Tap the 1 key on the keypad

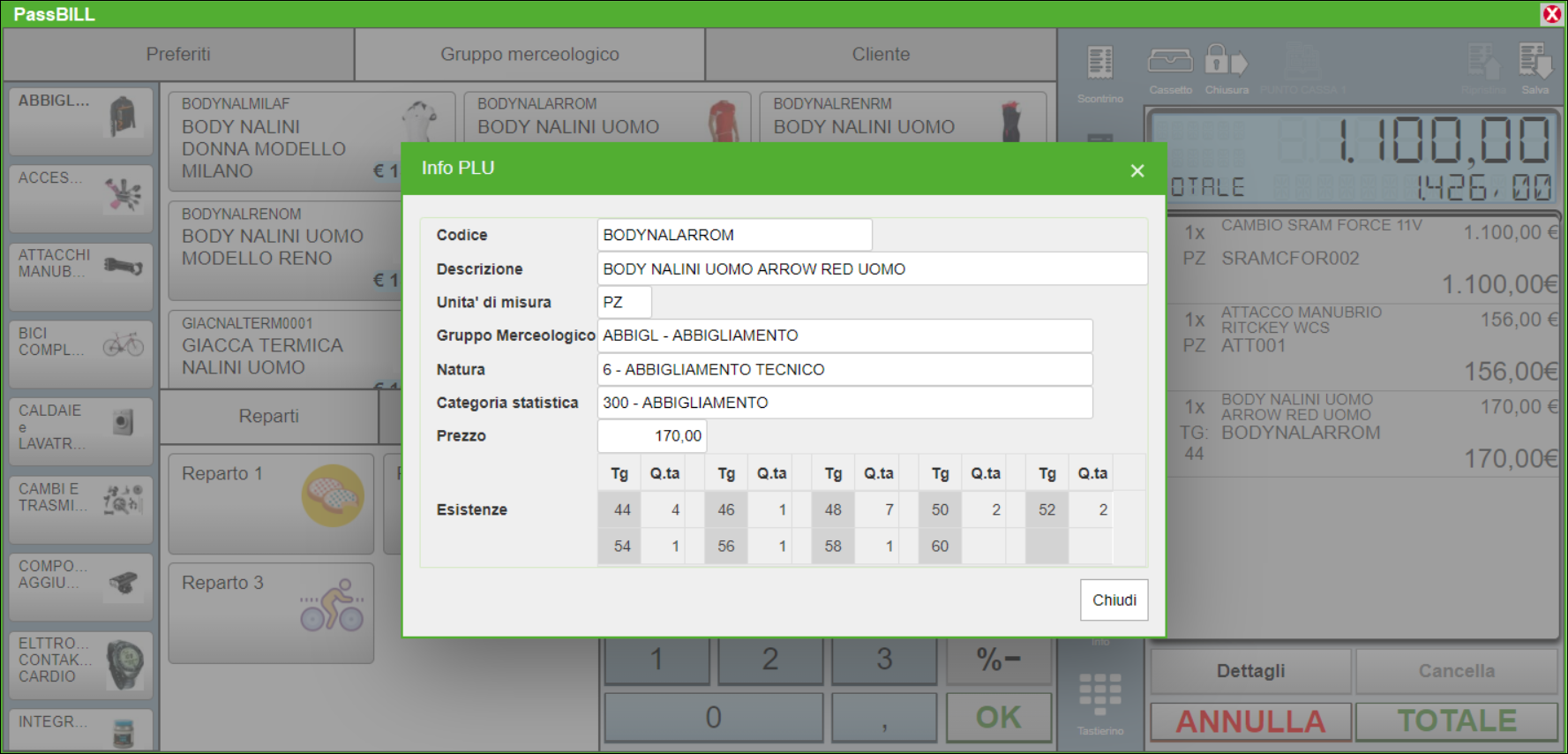tap(656, 660)
